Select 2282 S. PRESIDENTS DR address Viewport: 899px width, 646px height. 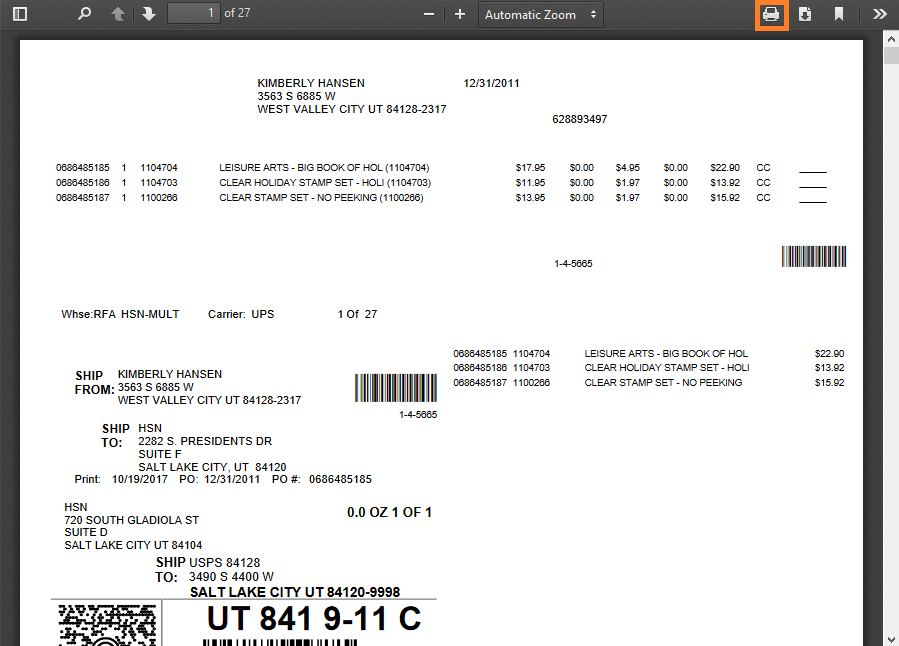point(205,441)
